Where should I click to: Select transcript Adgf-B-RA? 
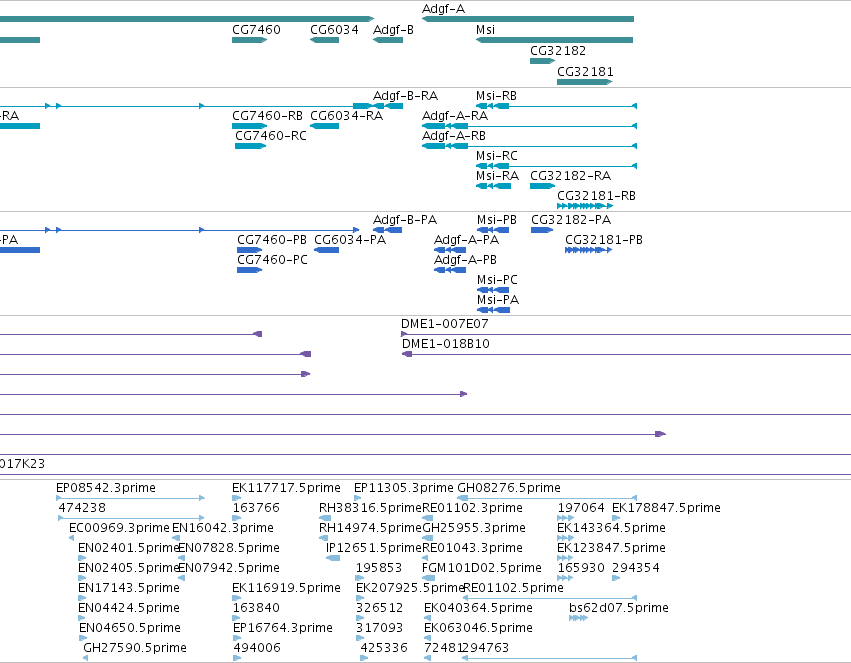(x=405, y=96)
